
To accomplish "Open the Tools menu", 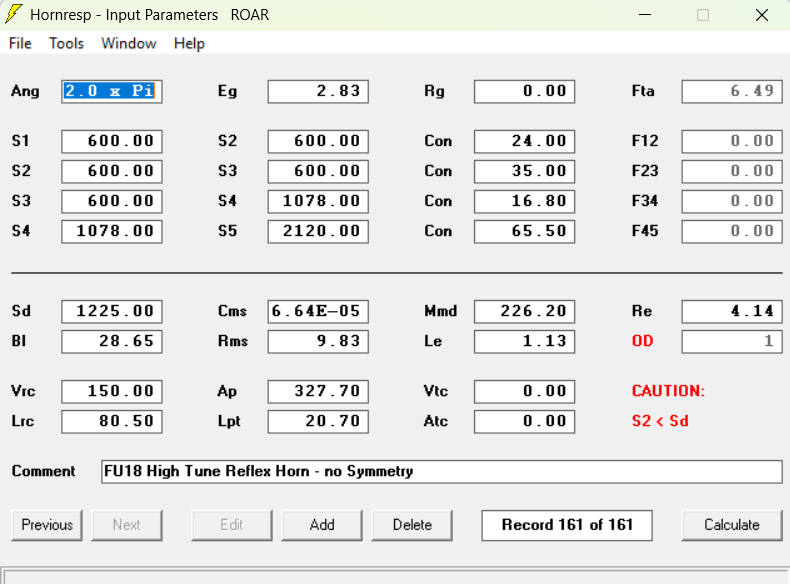I will point(66,43).
